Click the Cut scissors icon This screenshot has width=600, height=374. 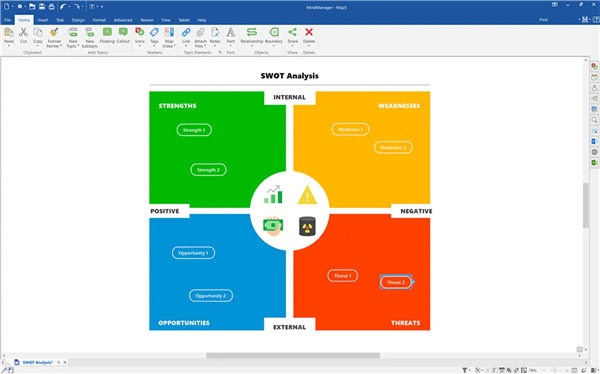(x=23, y=33)
